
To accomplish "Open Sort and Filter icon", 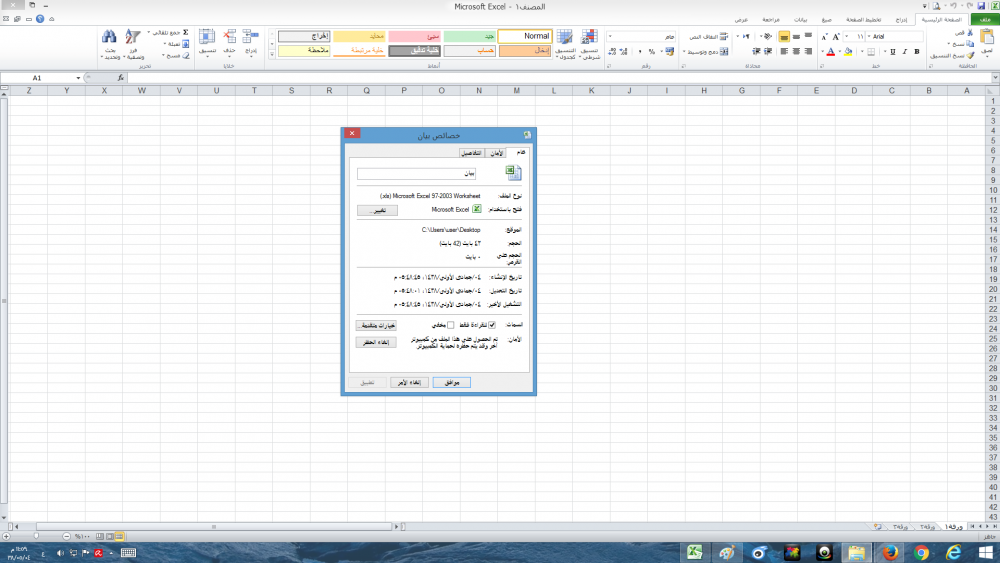I will [x=133, y=36].
